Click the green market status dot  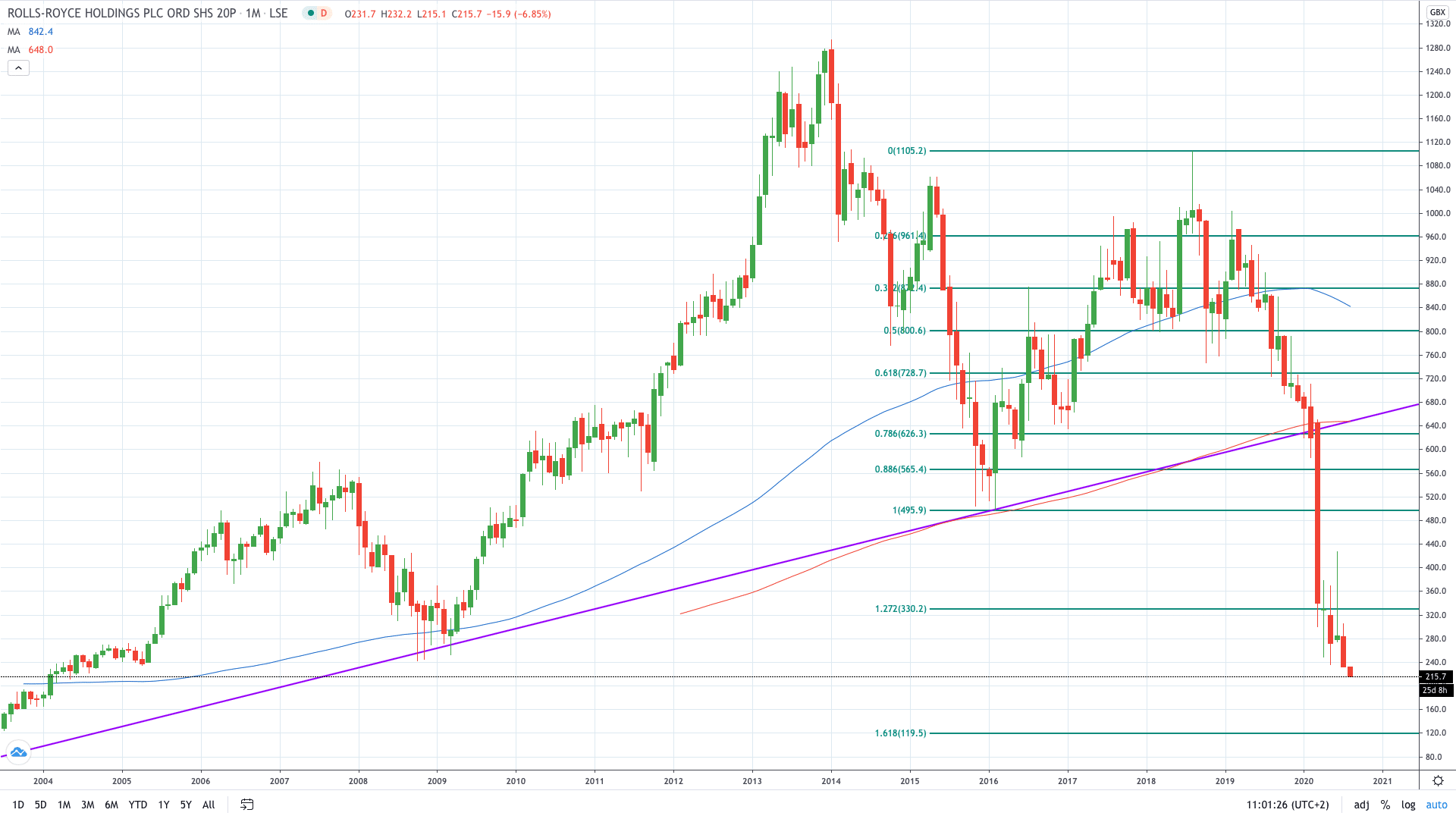pos(311,14)
